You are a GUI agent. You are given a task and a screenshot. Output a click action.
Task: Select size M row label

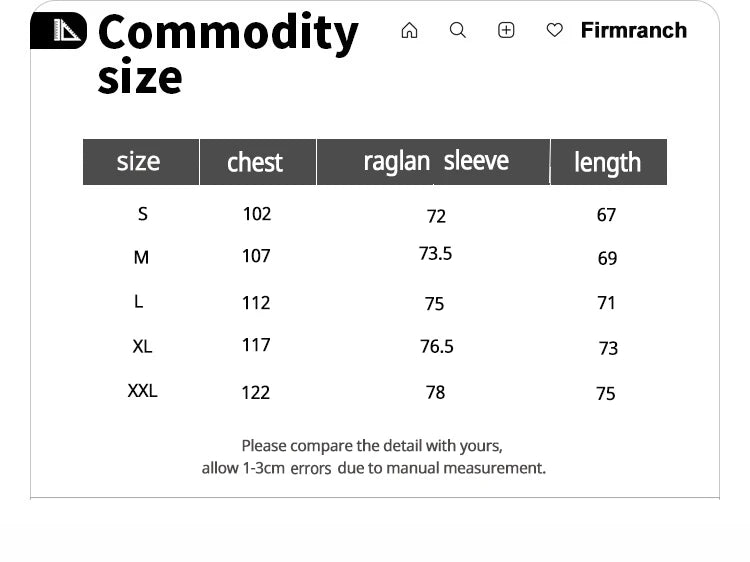click(141, 258)
